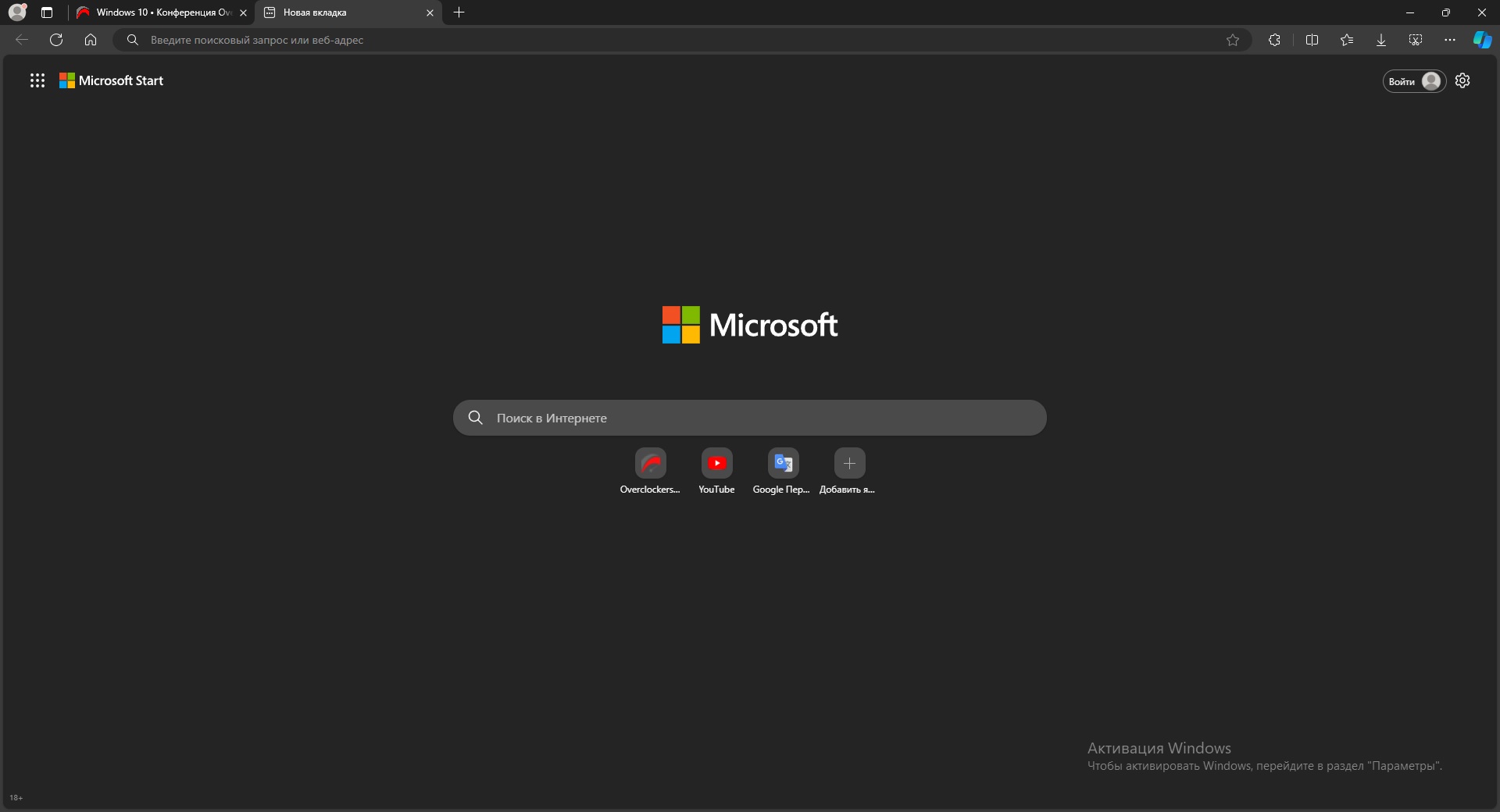The height and width of the screenshot is (812, 1500).
Task: Add this page to favorites star
Action: pyautogui.click(x=1233, y=40)
